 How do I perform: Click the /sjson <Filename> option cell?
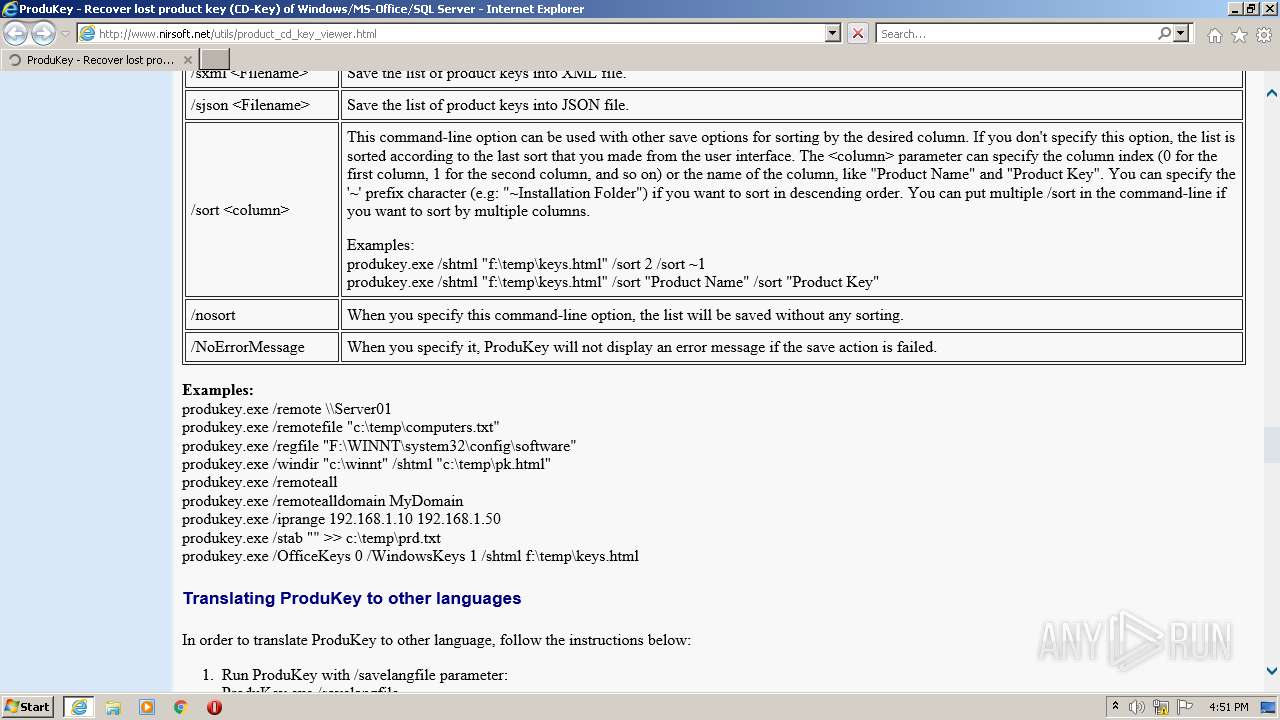pyautogui.click(x=262, y=105)
